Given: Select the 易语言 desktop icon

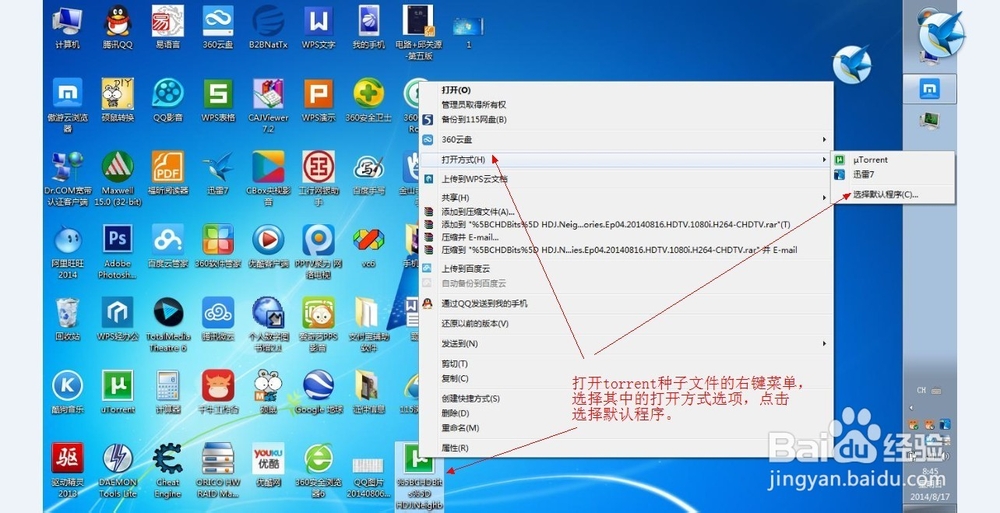Looking at the screenshot, I should point(168,28).
